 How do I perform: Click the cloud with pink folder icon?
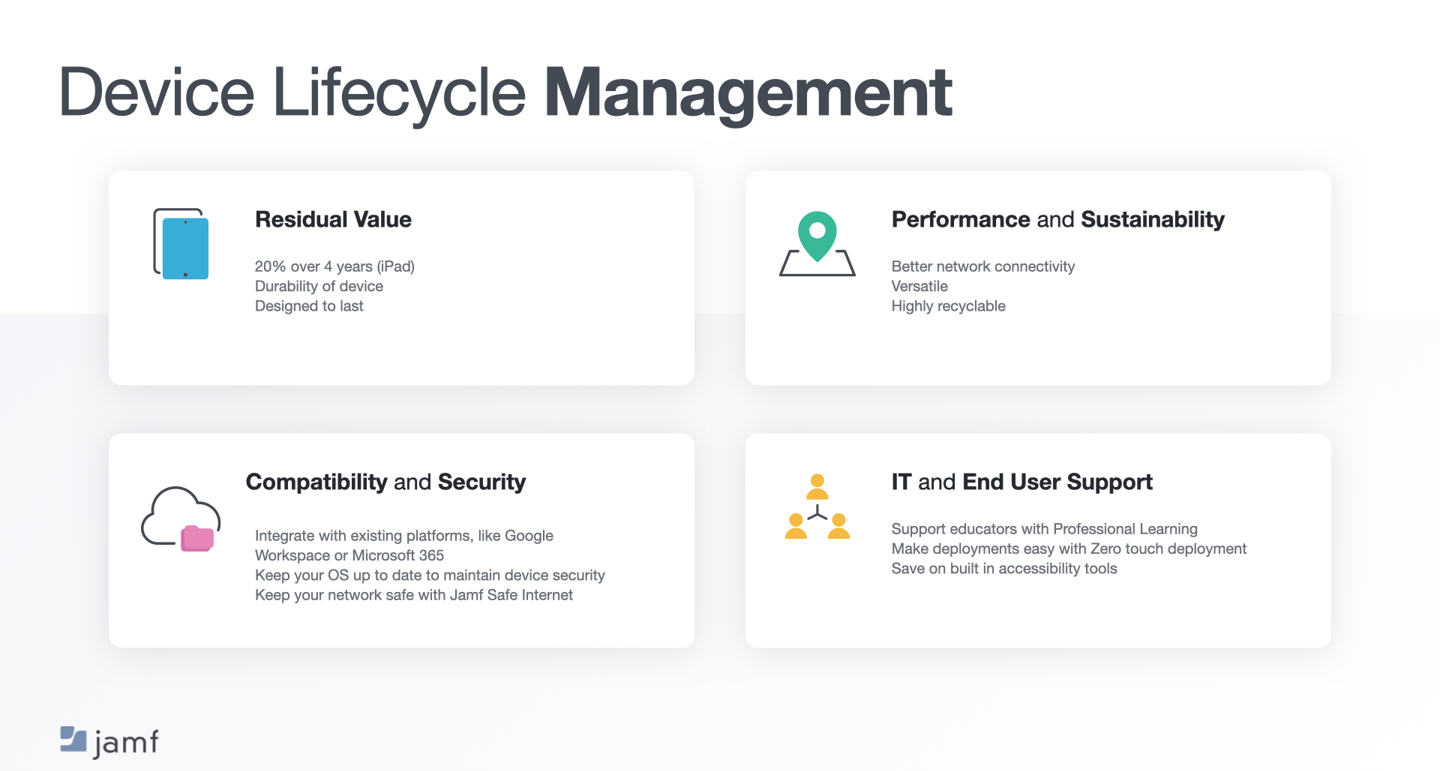click(x=180, y=519)
